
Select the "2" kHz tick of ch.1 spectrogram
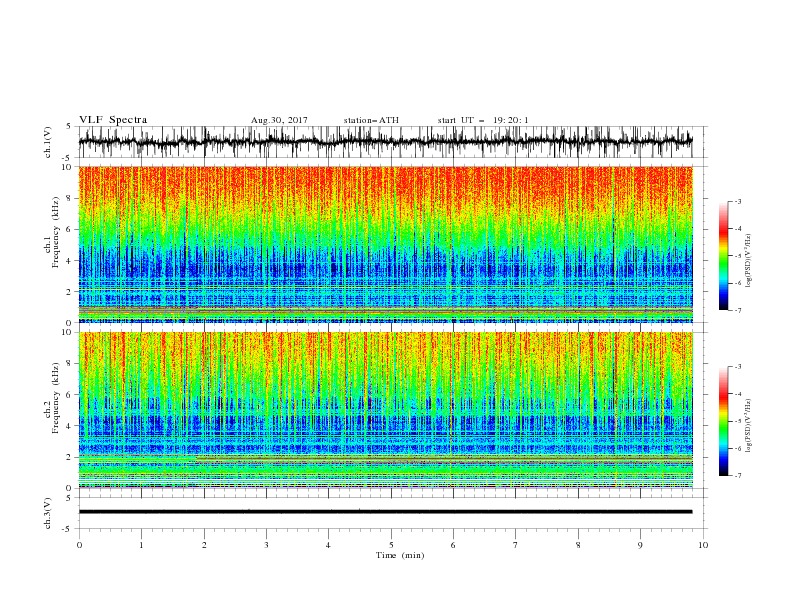tap(69, 292)
